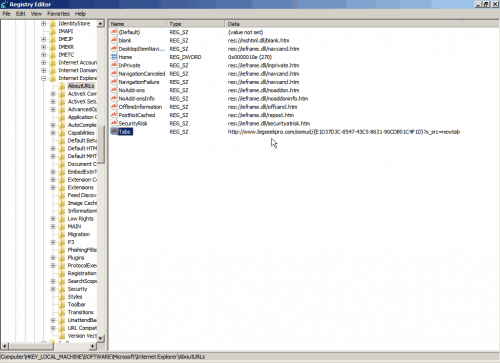
Task: Click the NoAdd-ons value's string icon
Action: click(x=114, y=90)
